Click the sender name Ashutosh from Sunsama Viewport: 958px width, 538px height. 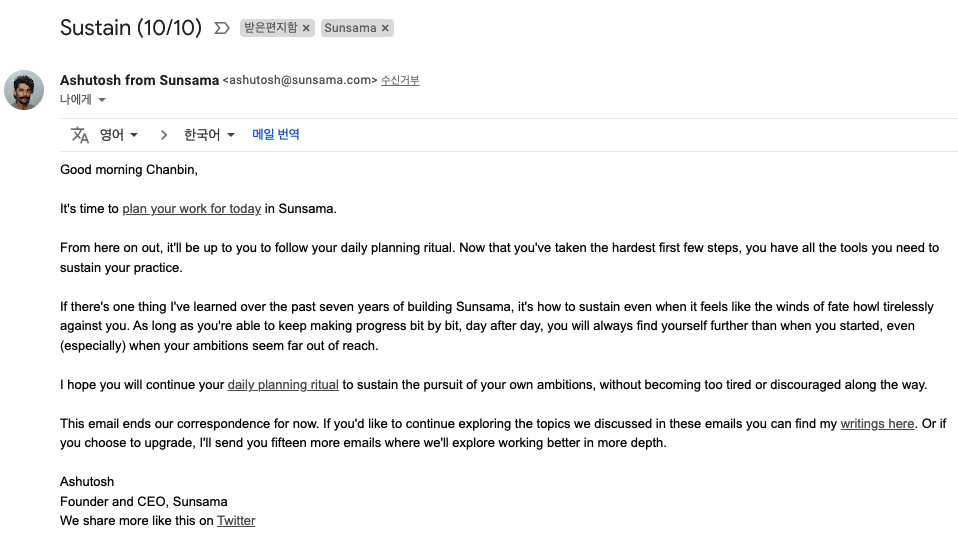pyautogui.click(x=139, y=80)
